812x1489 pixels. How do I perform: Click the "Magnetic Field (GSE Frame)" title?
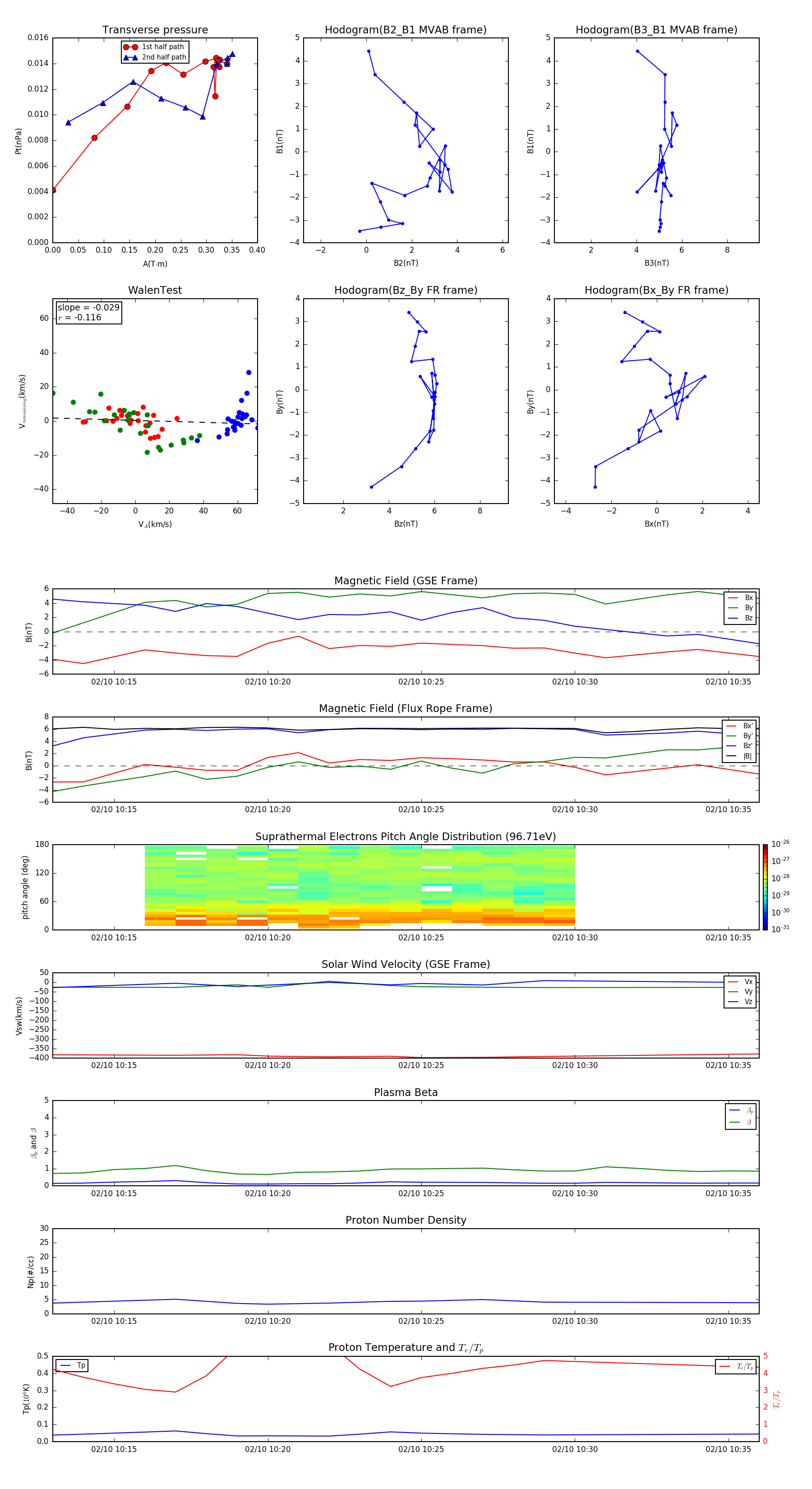pos(406,581)
